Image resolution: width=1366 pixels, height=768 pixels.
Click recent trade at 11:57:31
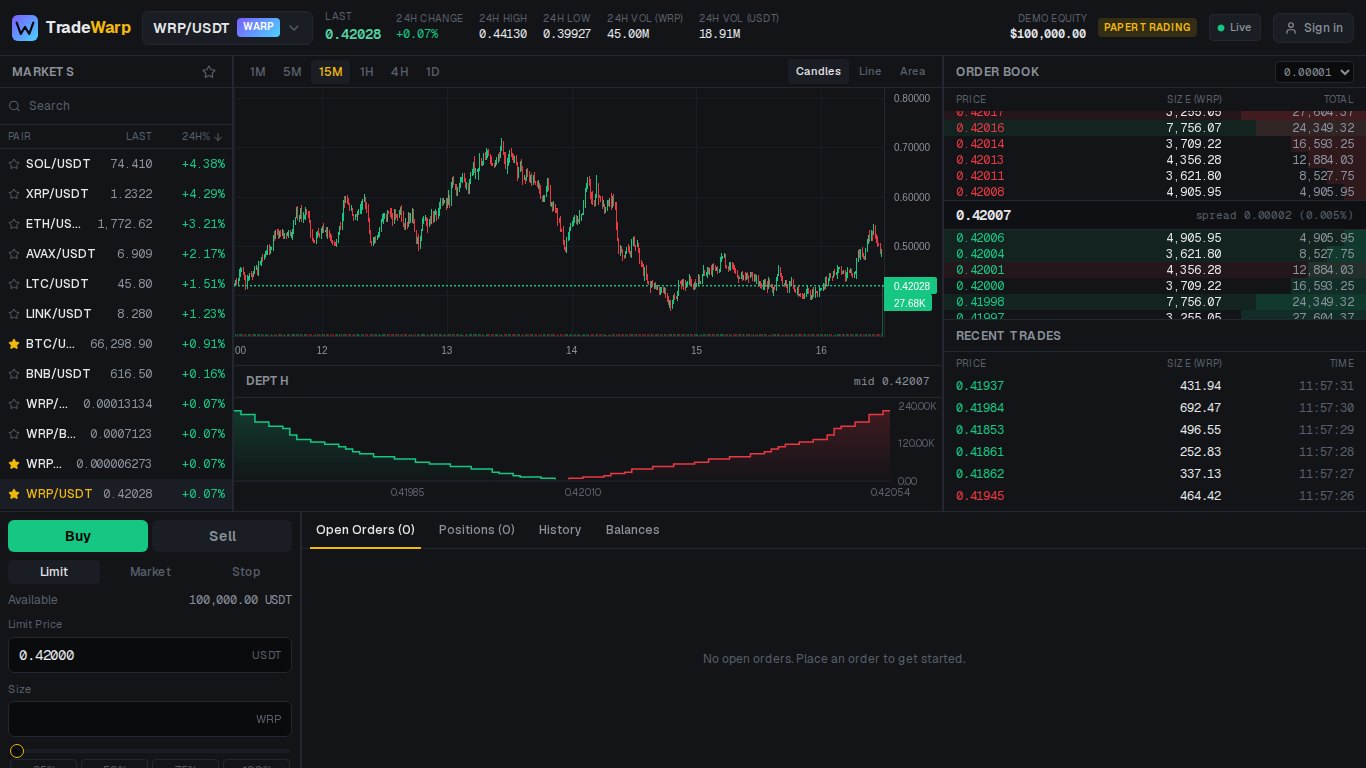pyautogui.click(x=1155, y=386)
